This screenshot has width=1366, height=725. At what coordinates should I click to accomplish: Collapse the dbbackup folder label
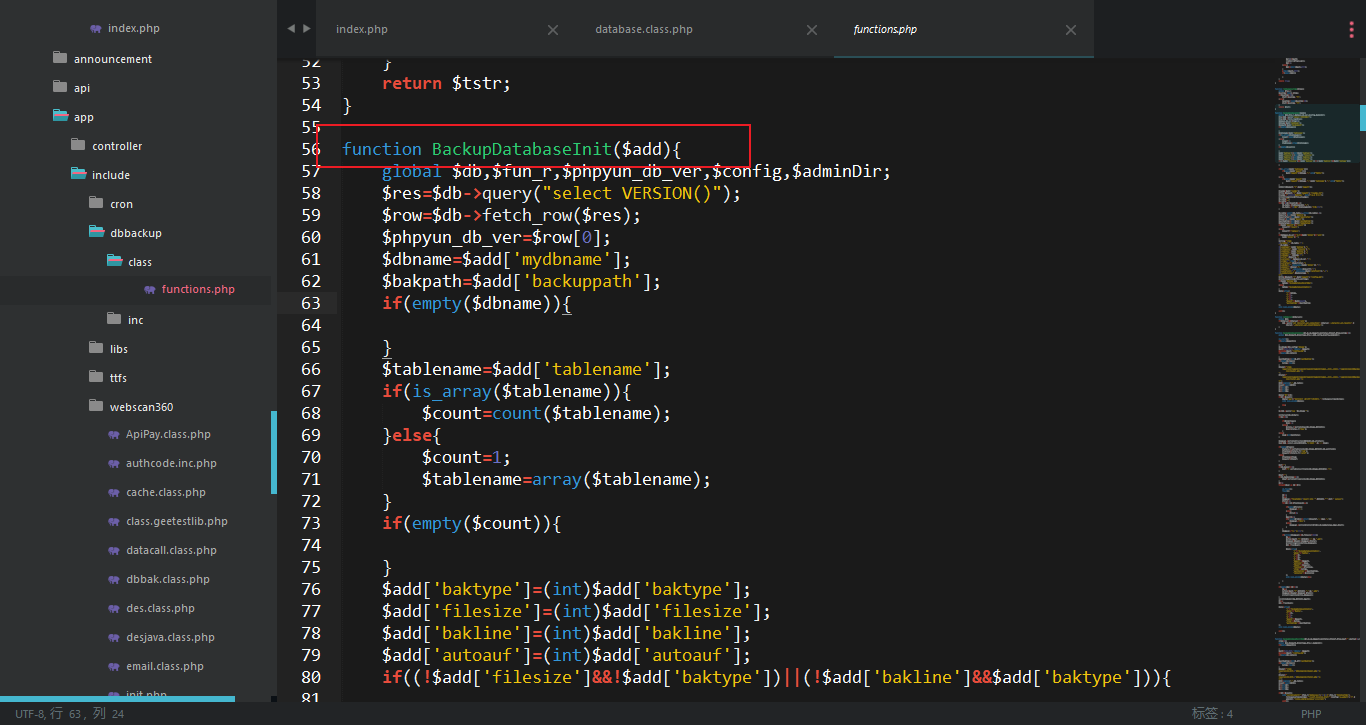point(136,233)
